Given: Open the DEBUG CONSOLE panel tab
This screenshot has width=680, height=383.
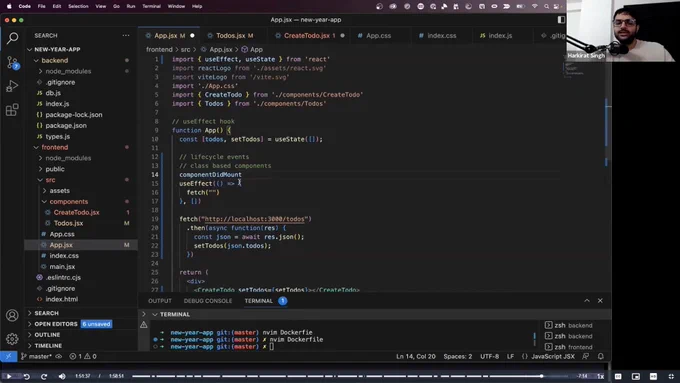Looking at the screenshot, I should click(208, 301).
